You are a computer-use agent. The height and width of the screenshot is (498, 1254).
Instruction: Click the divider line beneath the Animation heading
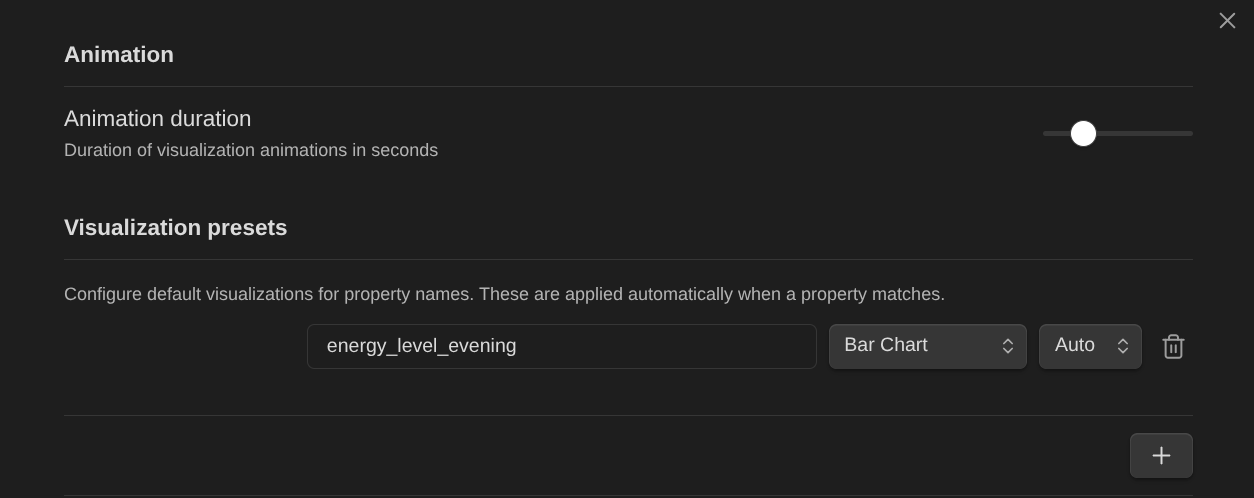[628, 87]
